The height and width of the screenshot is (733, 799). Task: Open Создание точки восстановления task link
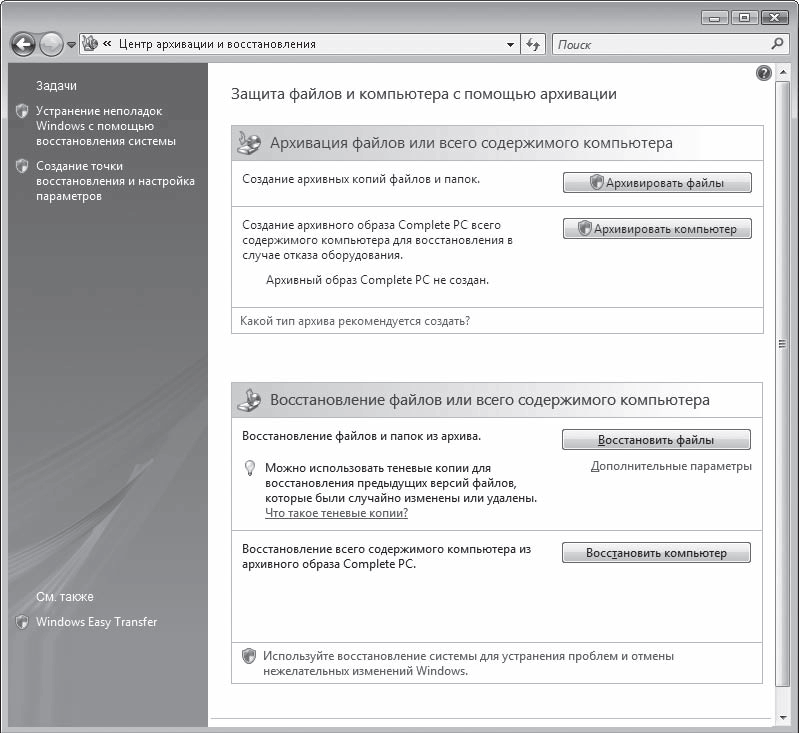[115, 181]
